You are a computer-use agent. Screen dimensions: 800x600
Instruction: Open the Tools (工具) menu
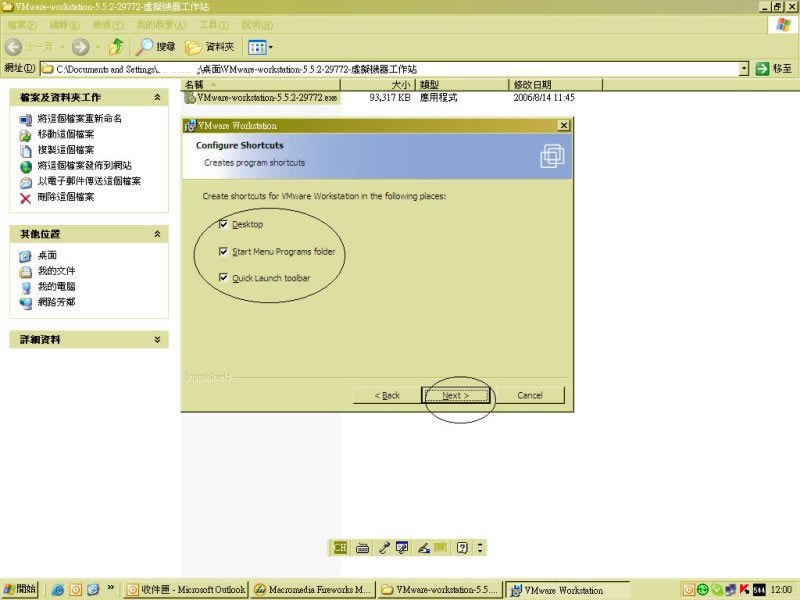click(x=214, y=25)
